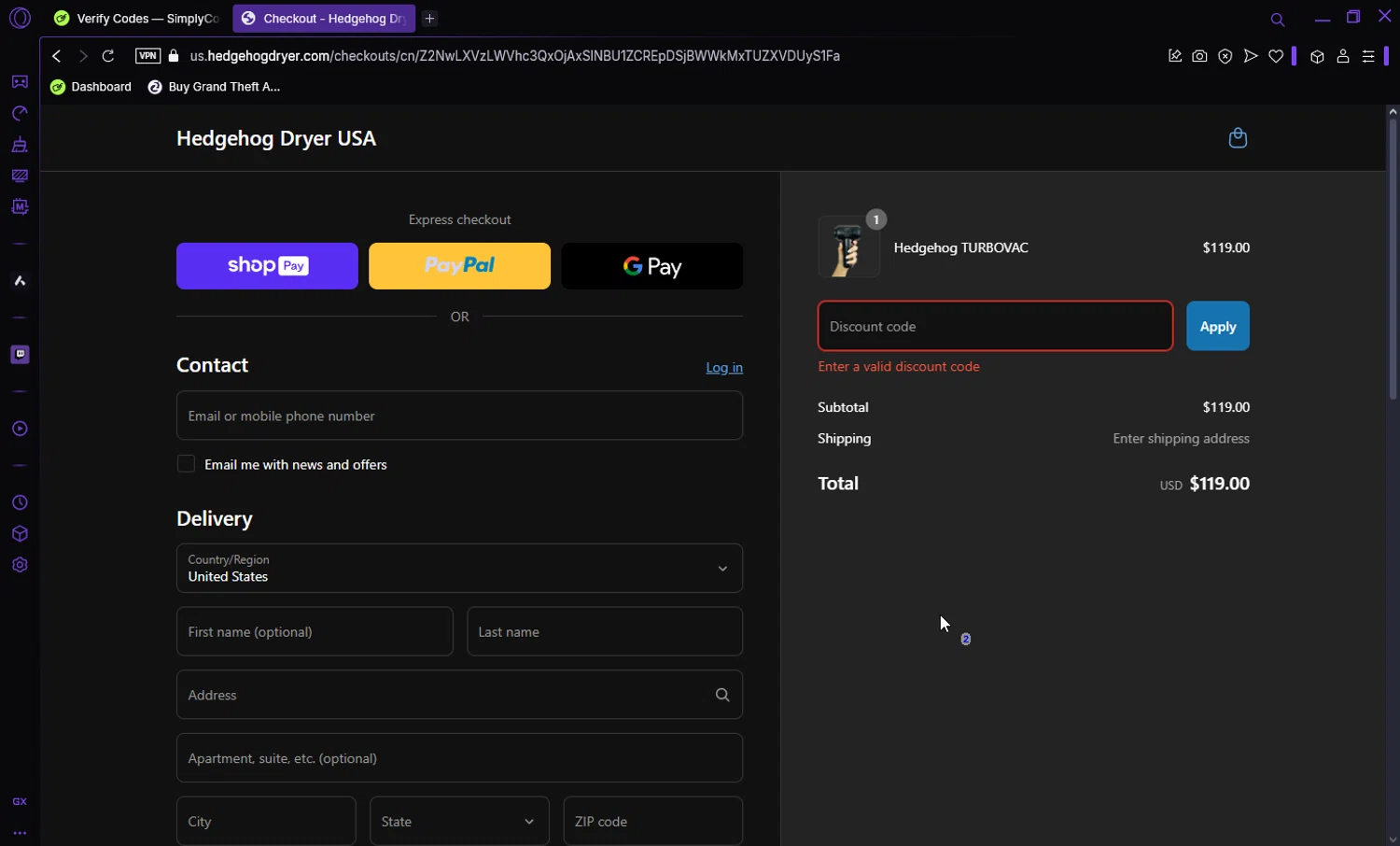The width and height of the screenshot is (1400, 846).
Task: Pay with Shop Pay button
Action: pos(267,266)
